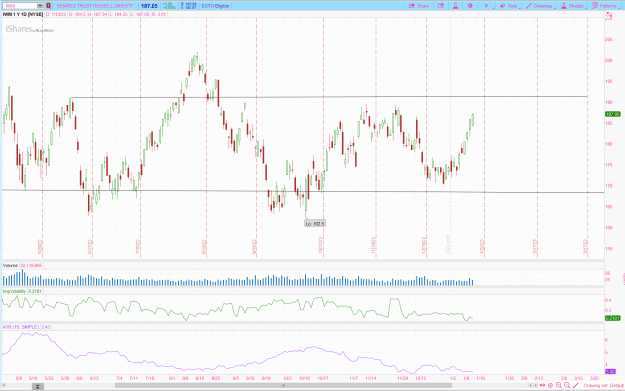625x391 pixels.
Task: Click the Volume study label
Action: [10, 265]
